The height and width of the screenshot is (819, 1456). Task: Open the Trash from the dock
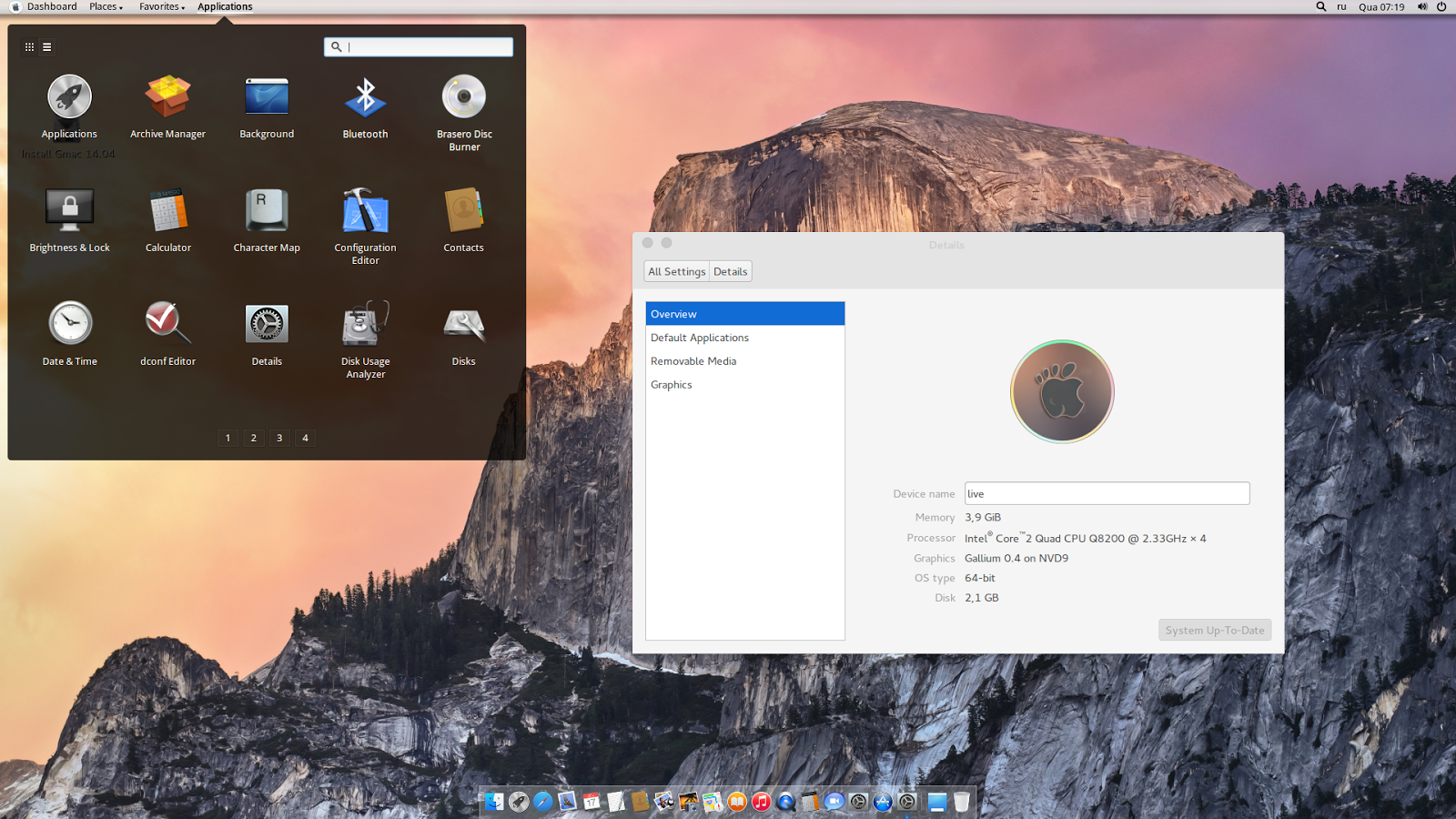[x=961, y=802]
